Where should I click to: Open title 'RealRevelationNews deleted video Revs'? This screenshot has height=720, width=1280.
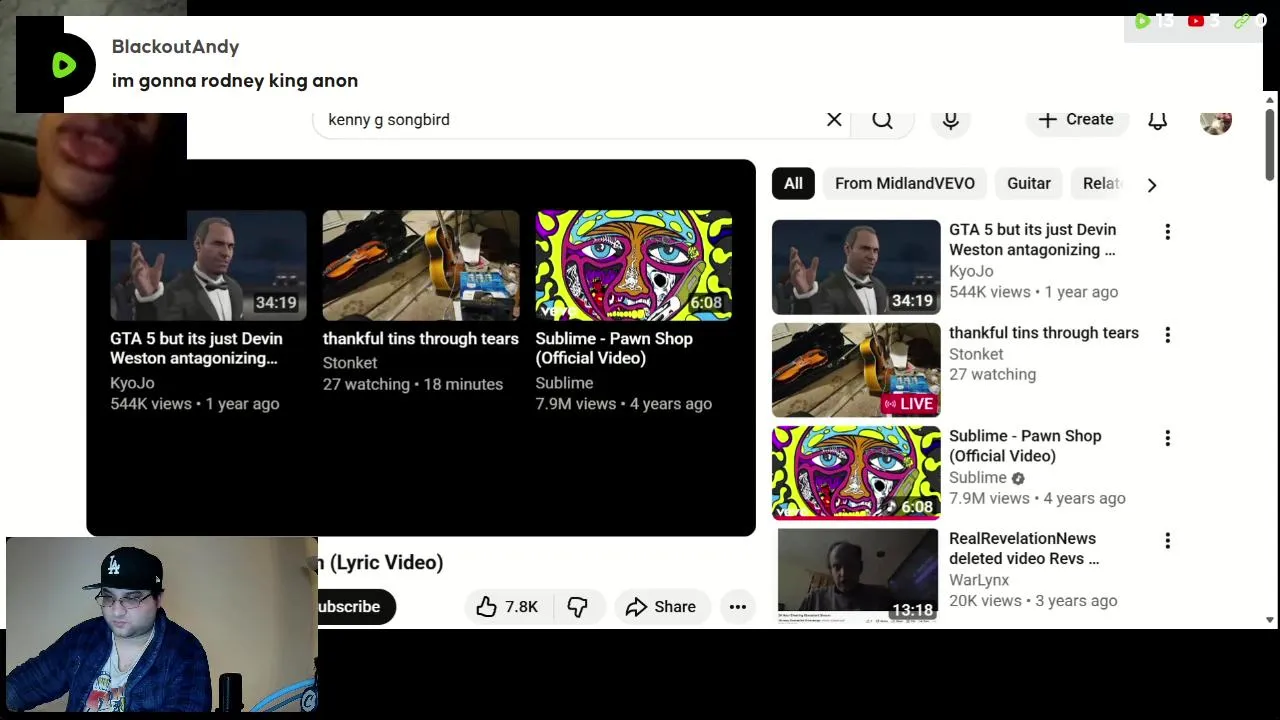coord(1024,549)
